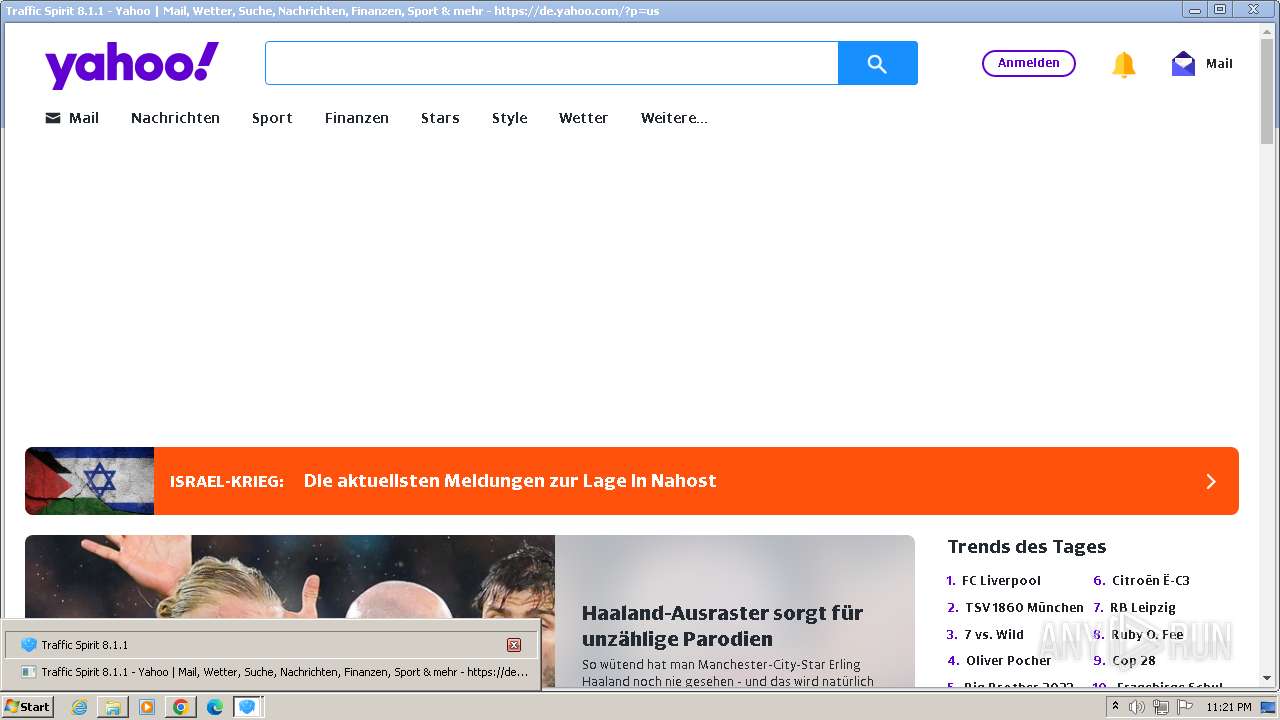
Task: Launch Google Chrome from taskbar
Action: tap(181, 707)
